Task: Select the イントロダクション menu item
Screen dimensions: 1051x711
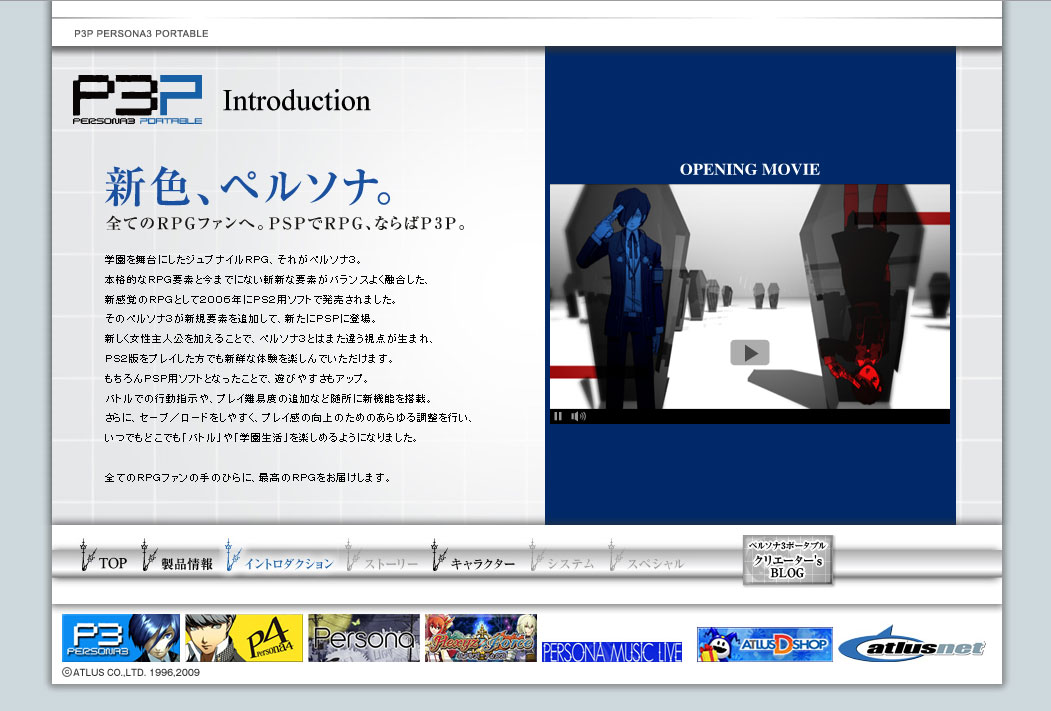Action: pos(280,556)
